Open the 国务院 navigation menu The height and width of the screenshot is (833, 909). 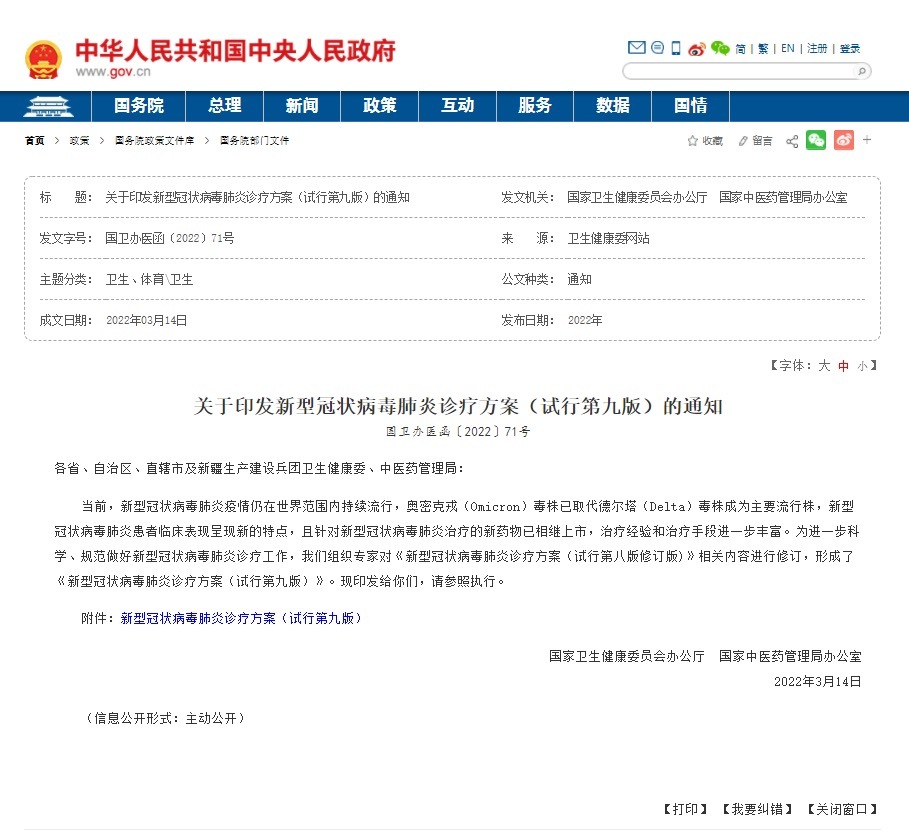pos(139,106)
